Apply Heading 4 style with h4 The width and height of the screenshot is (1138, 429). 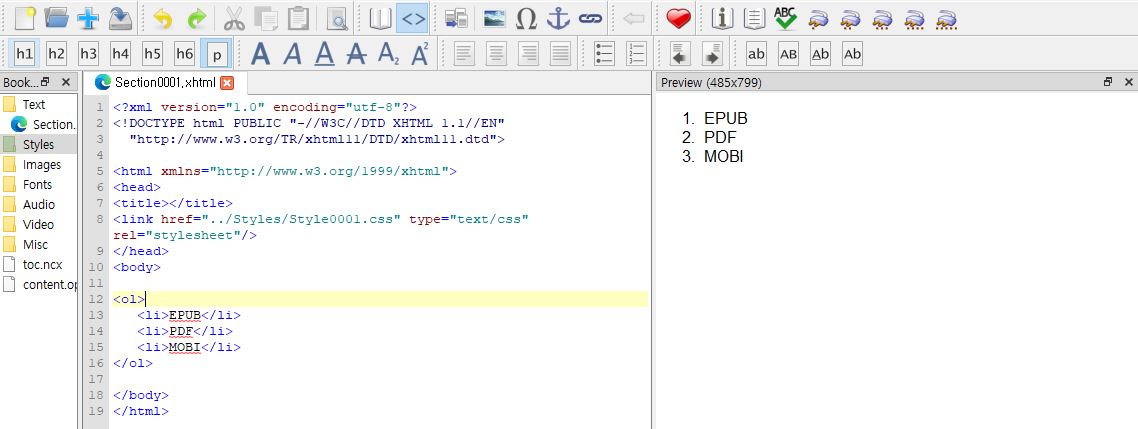[x=120, y=54]
